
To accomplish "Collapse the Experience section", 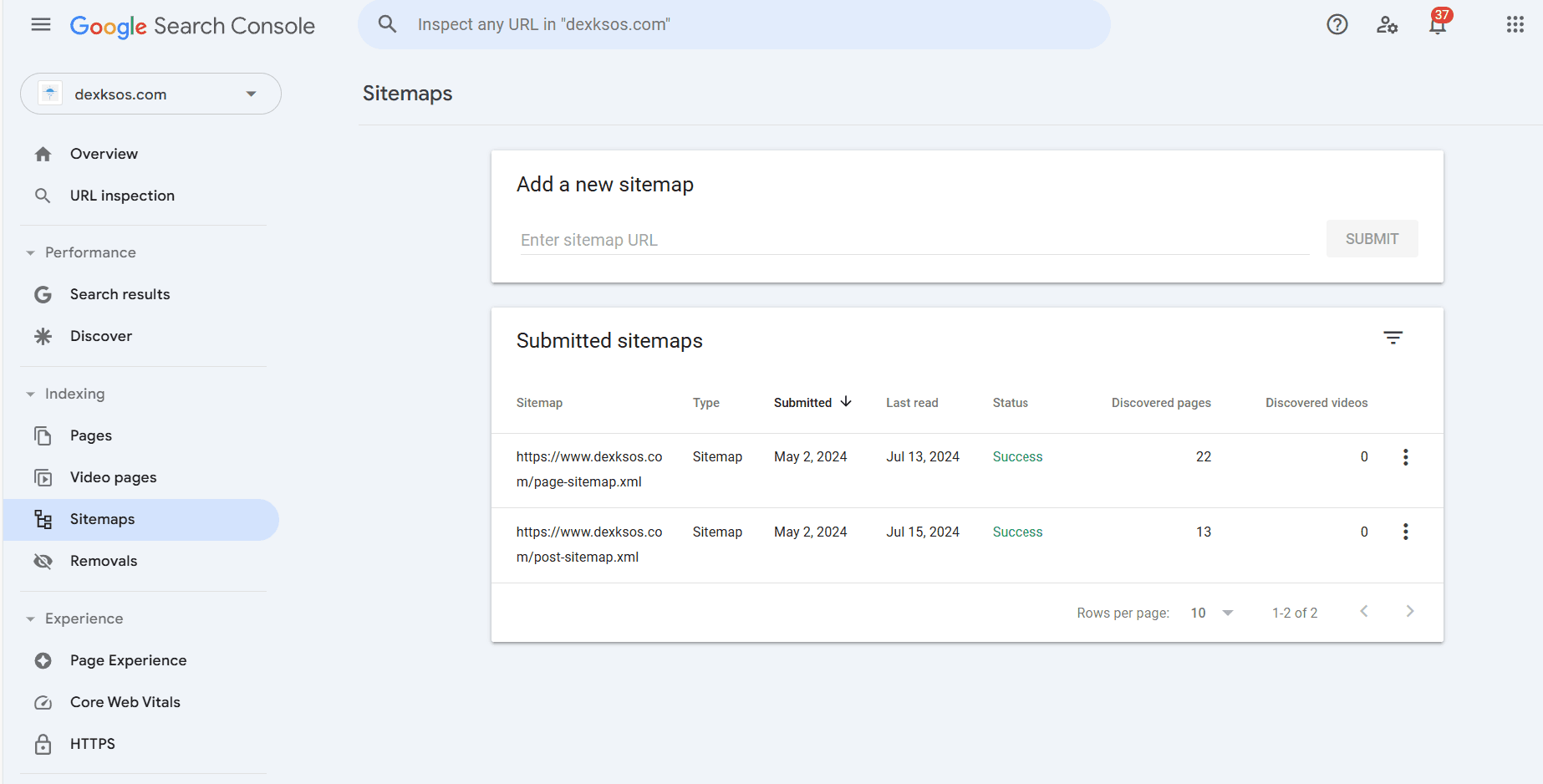I will tap(30, 619).
